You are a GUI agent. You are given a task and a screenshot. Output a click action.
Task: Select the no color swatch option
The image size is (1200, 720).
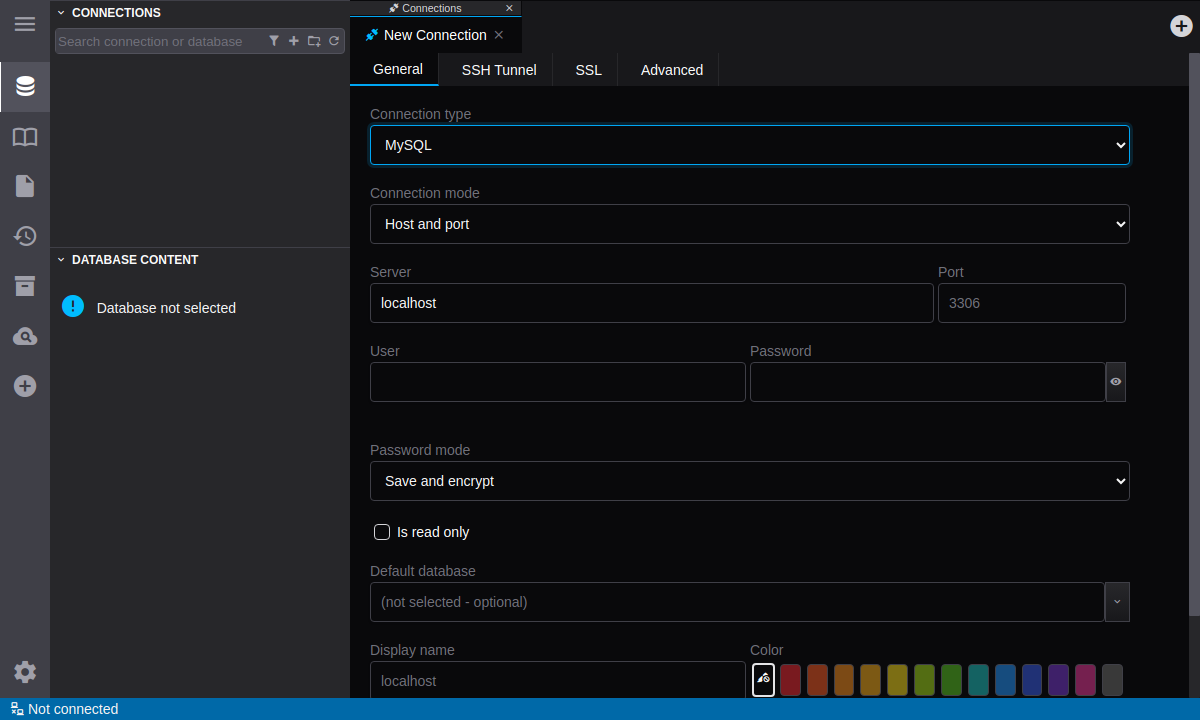pyautogui.click(x=763, y=679)
